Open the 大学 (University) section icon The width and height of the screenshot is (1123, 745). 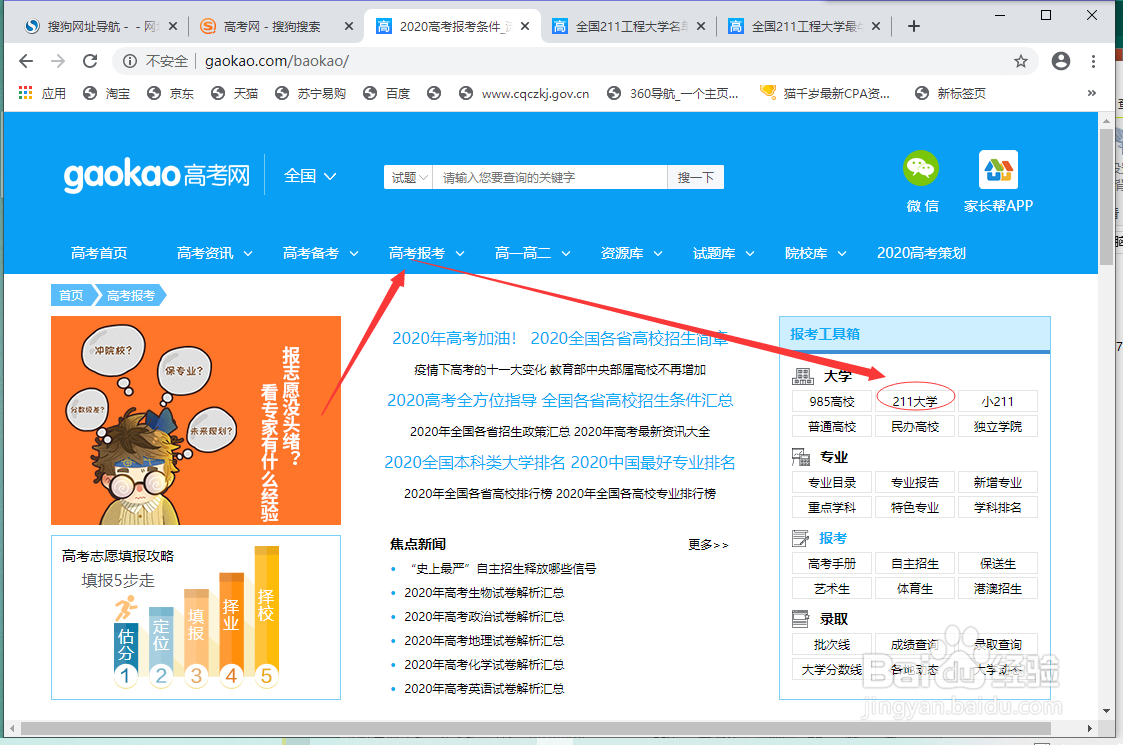(x=802, y=376)
